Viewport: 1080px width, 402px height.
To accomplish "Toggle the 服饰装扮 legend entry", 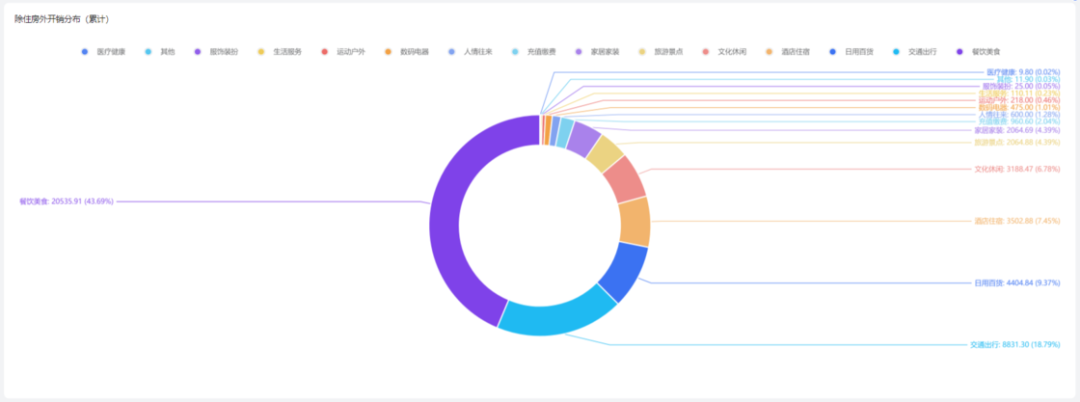I will pos(216,52).
